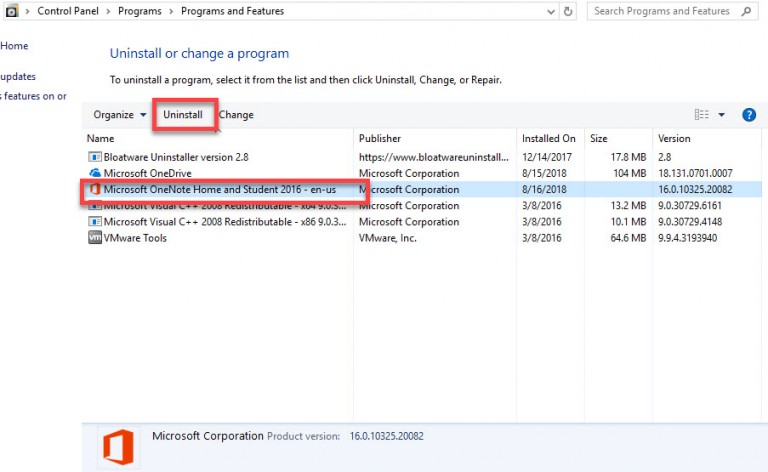Click VMware, Inc. publisher cell

tap(387, 238)
